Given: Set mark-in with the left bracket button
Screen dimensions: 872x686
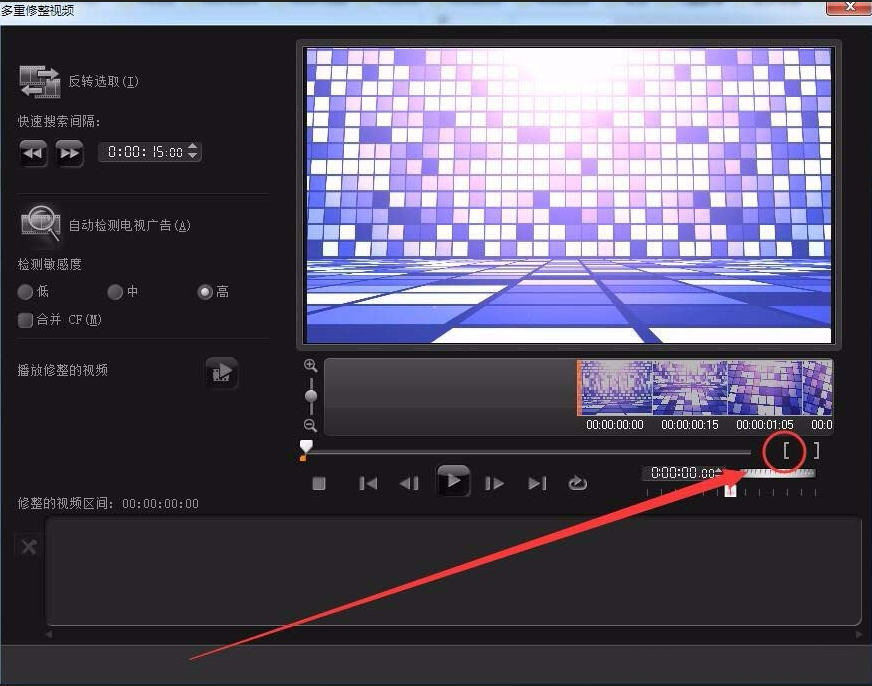Looking at the screenshot, I should point(786,451).
